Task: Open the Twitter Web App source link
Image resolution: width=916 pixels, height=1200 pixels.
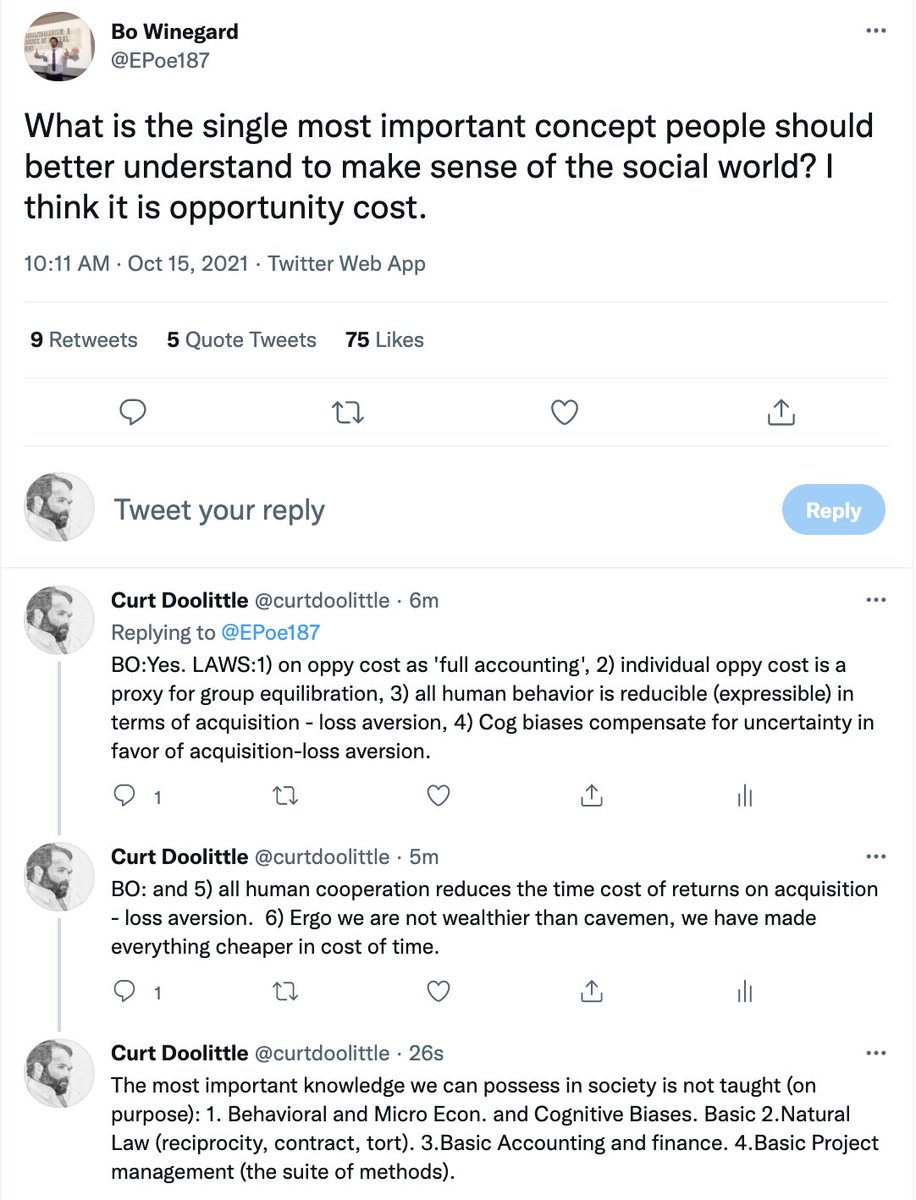Action: coord(347,264)
